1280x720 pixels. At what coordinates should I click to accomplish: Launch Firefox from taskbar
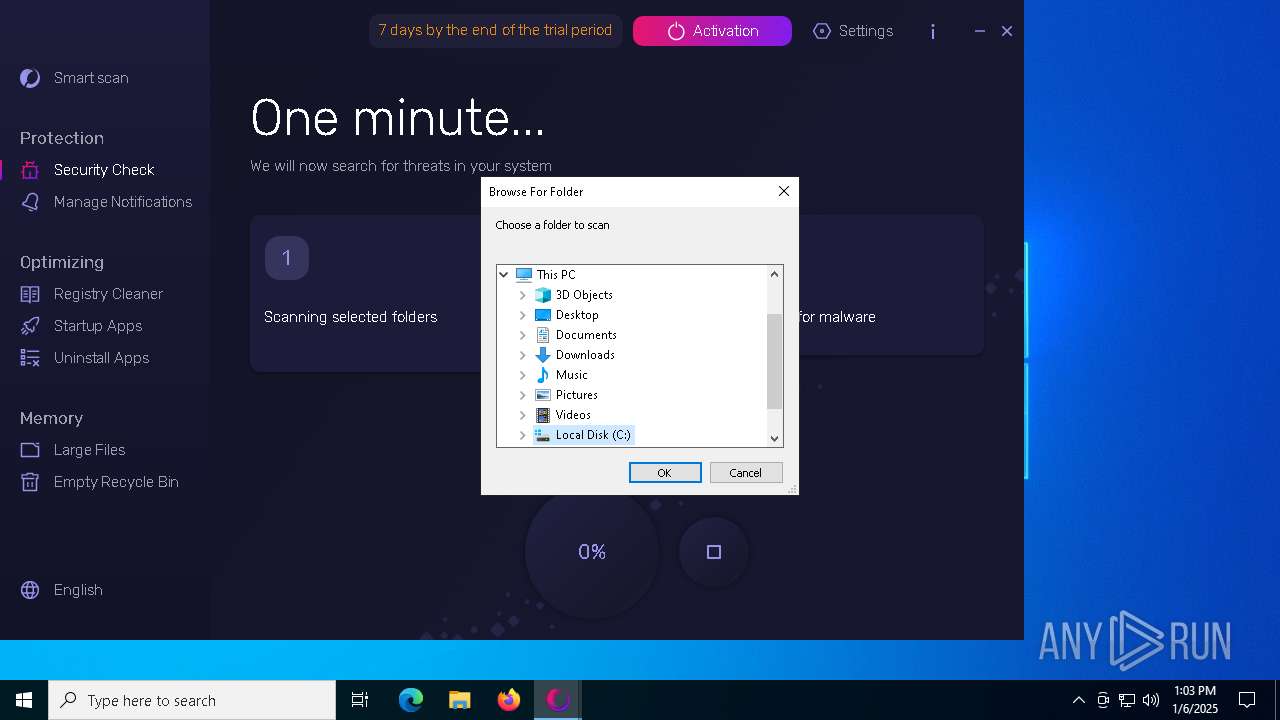tap(508, 700)
